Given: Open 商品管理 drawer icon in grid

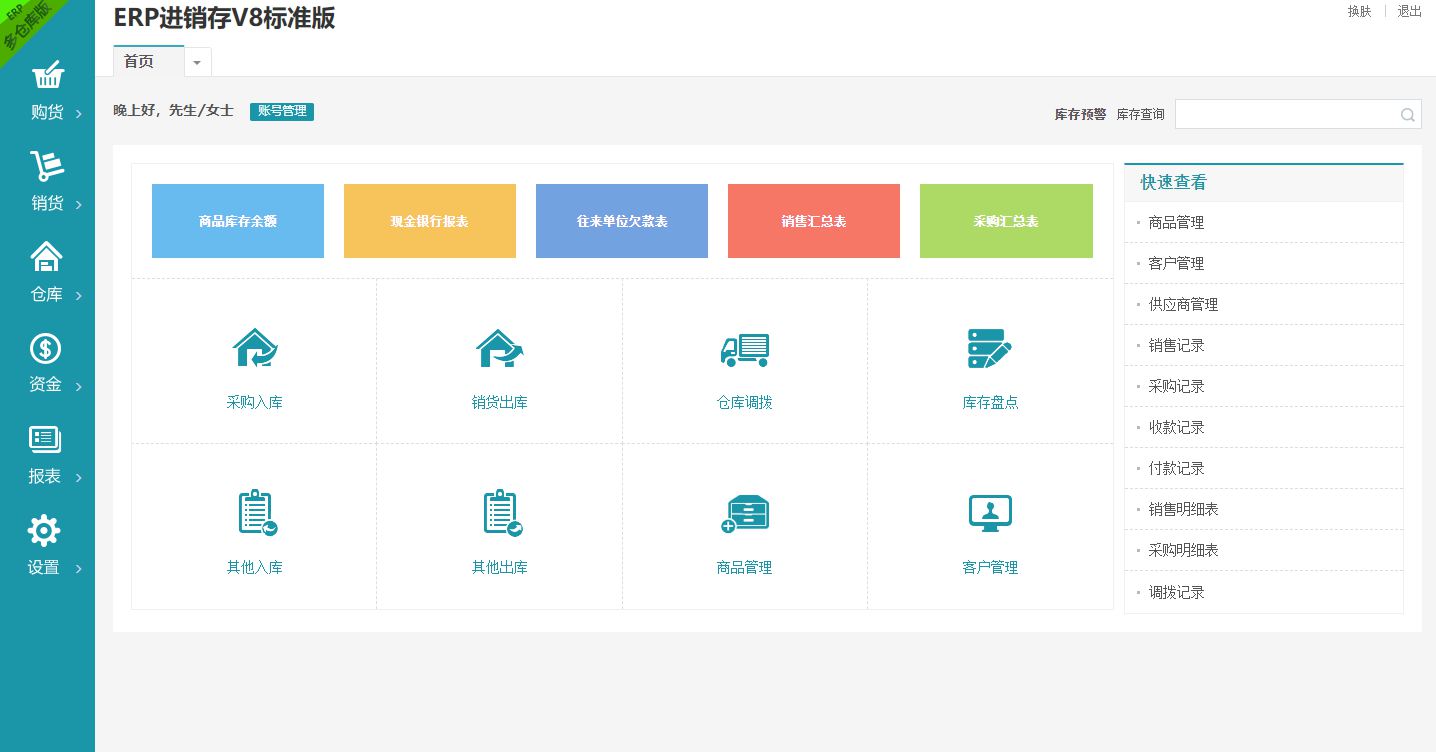Looking at the screenshot, I should [x=745, y=513].
